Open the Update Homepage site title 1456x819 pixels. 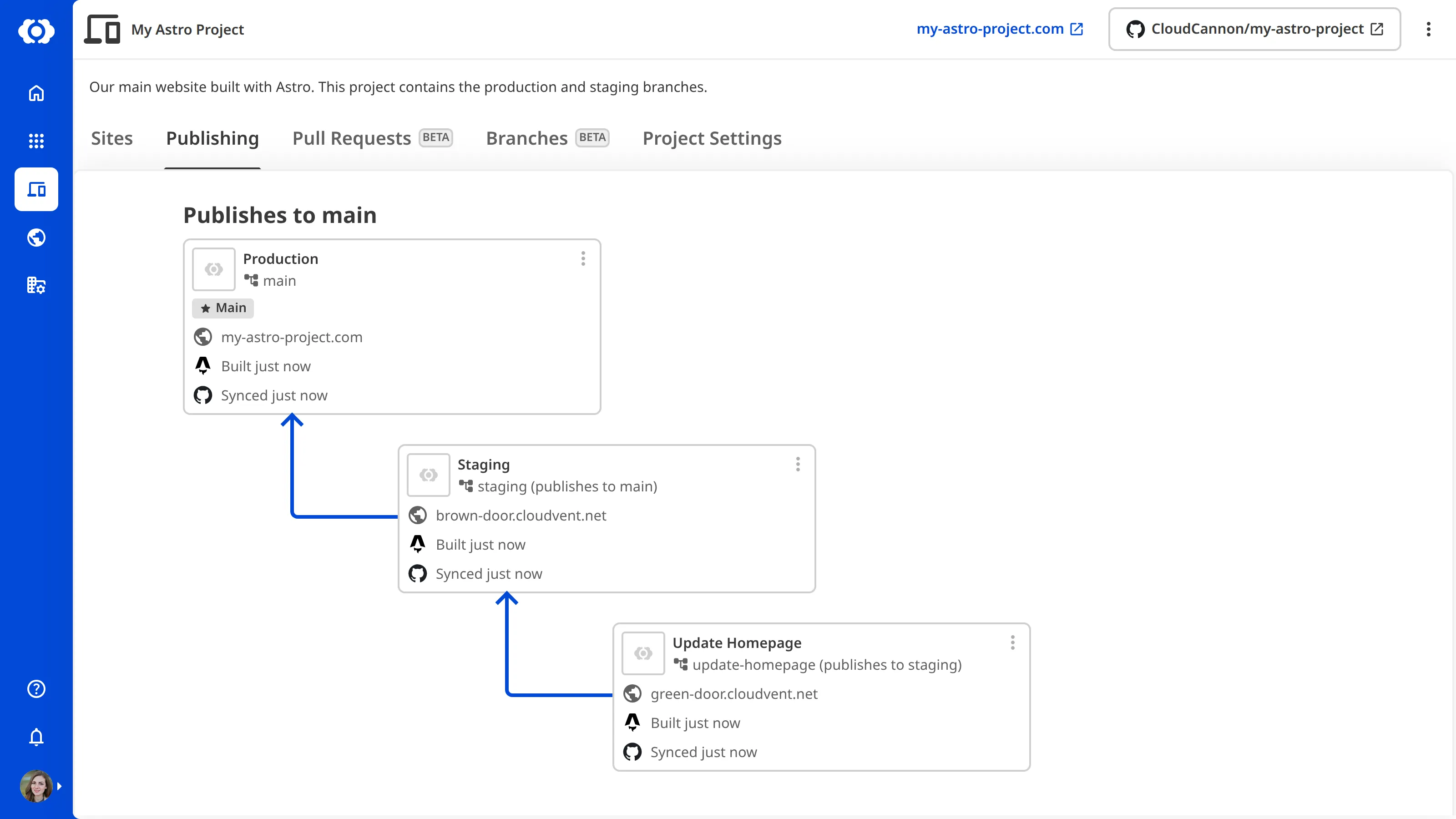tap(737, 643)
